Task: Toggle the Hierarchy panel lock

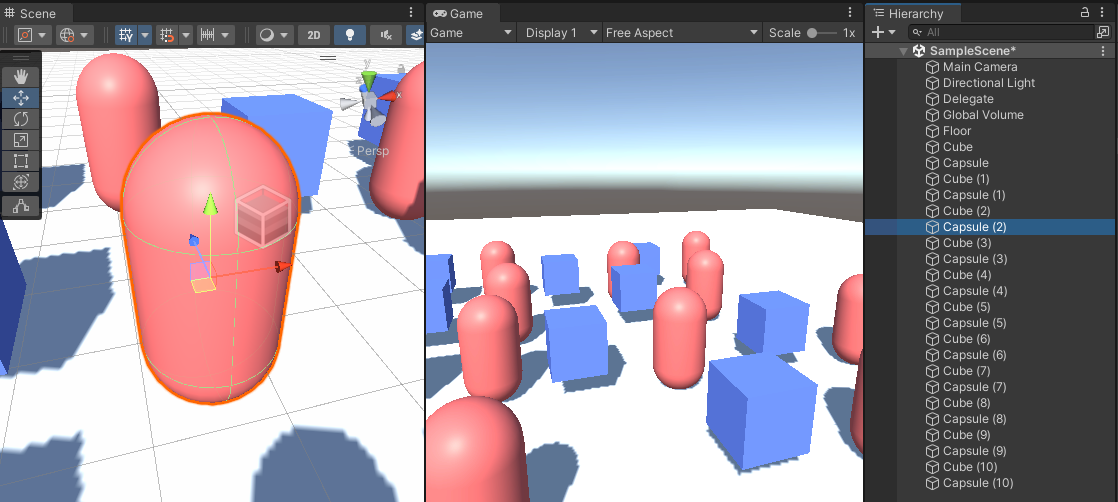Action: 1084,13
